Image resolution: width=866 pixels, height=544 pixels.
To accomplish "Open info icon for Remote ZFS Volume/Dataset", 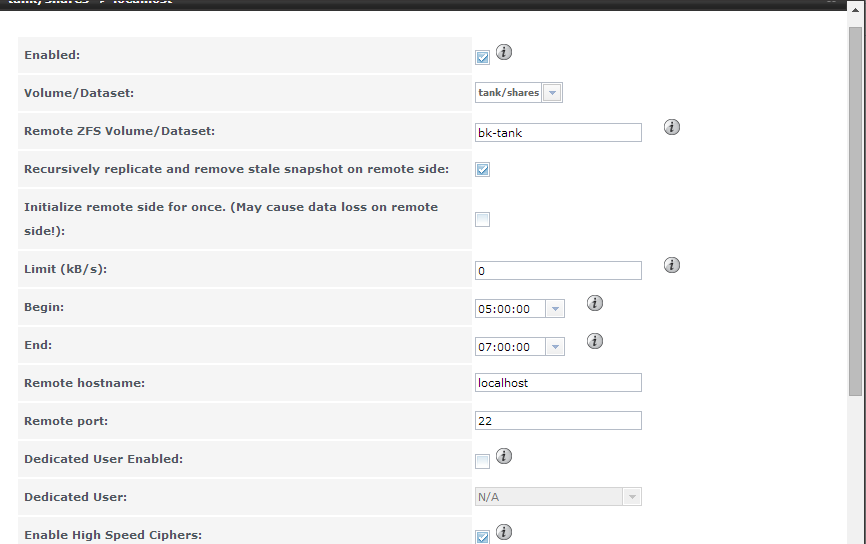I will point(672,127).
